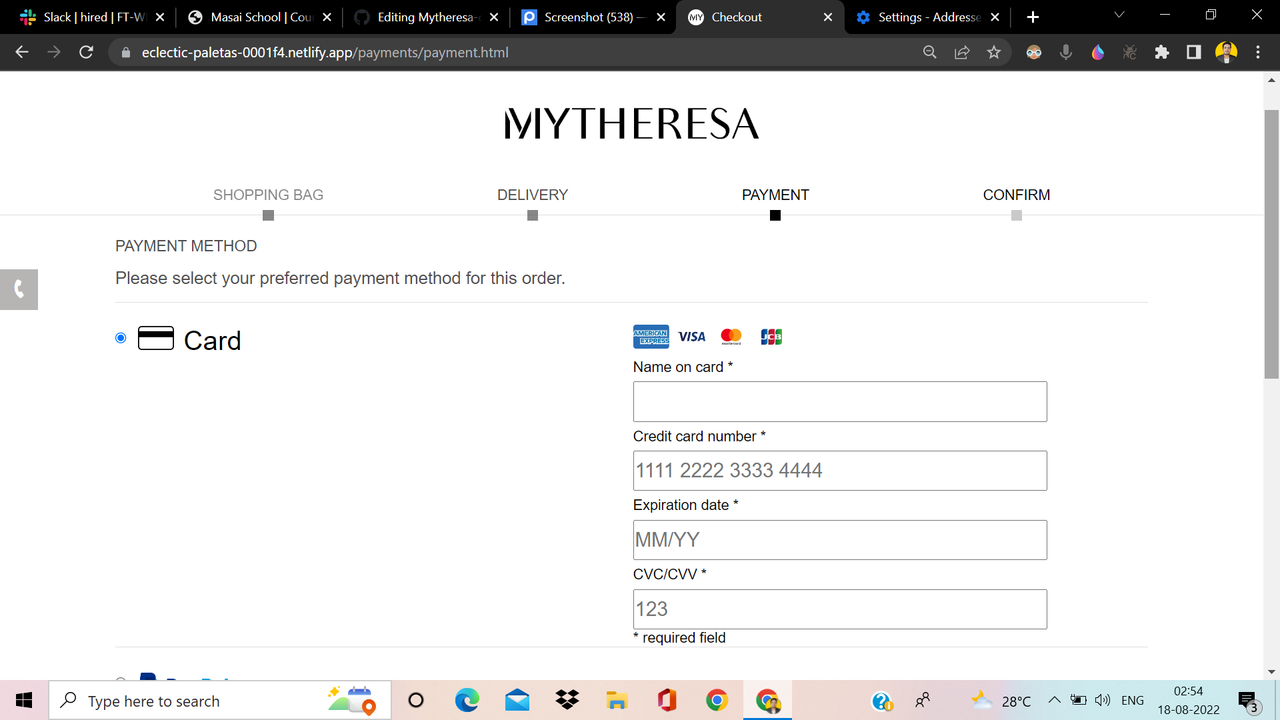This screenshot has height=720, width=1280.
Task: Switch to the Slack hired tab
Action: click(93, 17)
